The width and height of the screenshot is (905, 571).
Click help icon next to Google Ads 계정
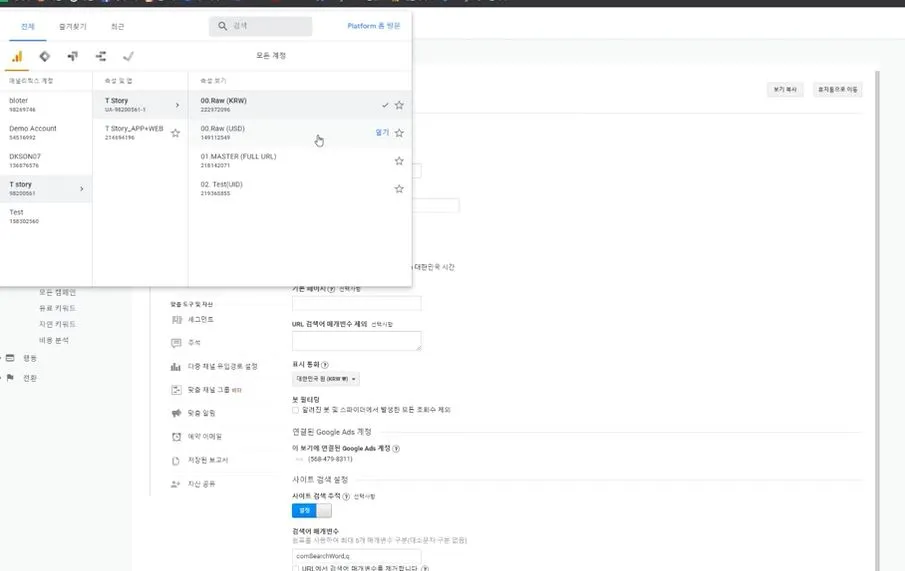tap(396, 449)
